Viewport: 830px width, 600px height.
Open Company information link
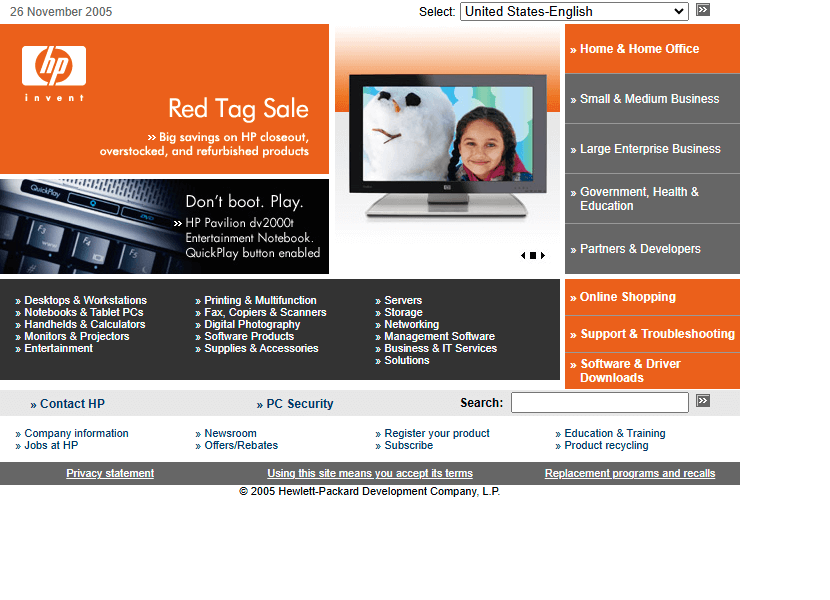pos(76,433)
